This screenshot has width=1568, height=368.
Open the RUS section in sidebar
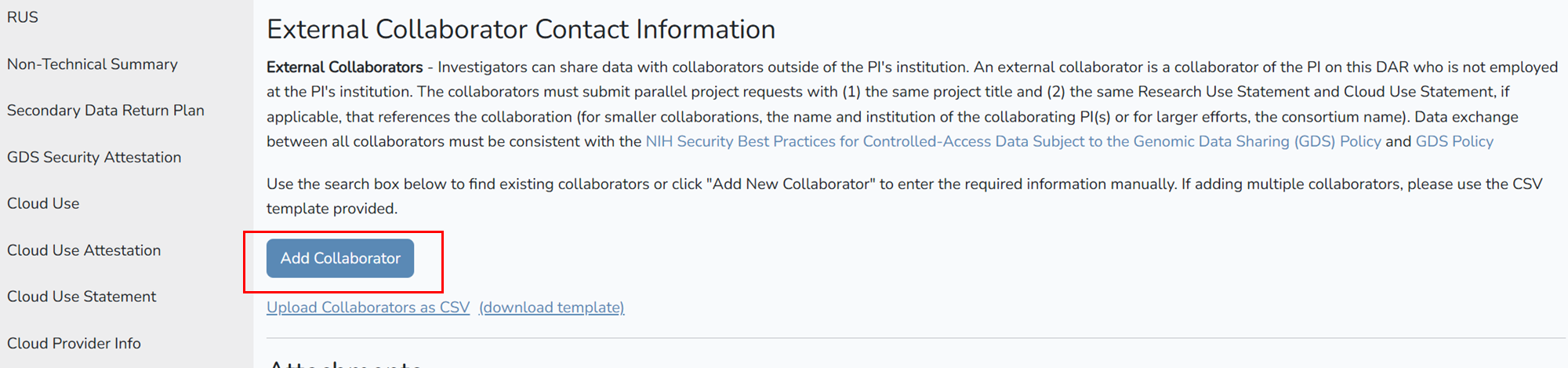[23, 17]
